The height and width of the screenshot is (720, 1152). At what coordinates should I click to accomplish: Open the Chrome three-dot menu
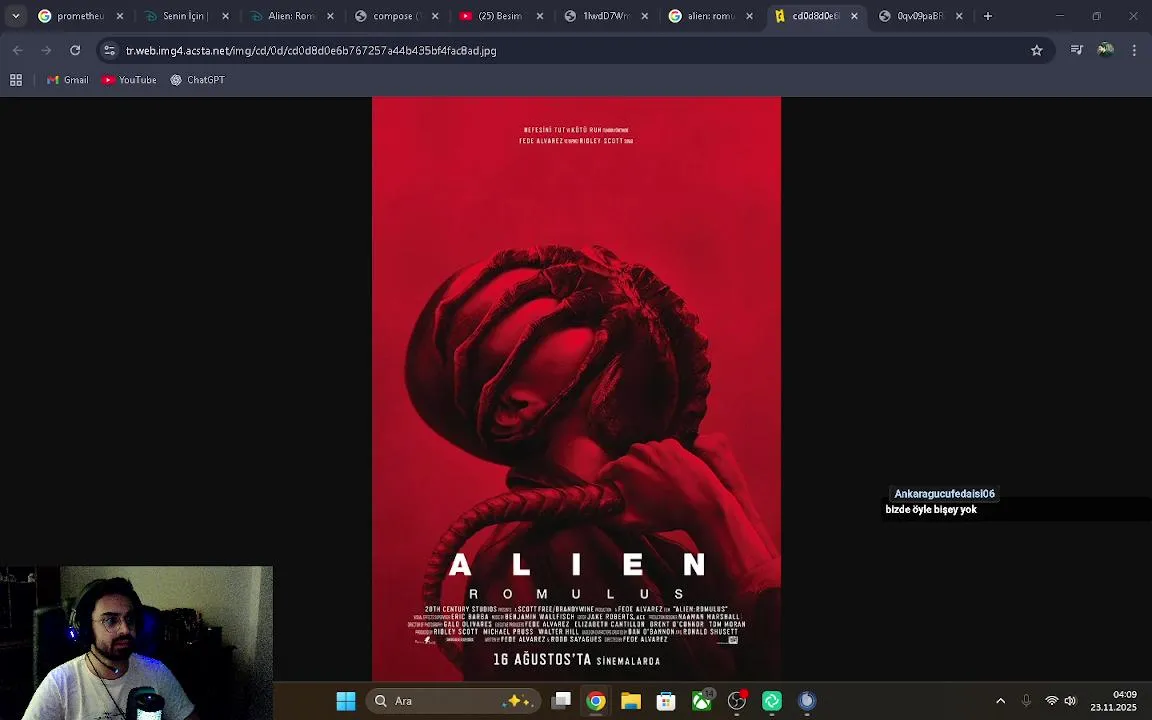[1134, 50]
